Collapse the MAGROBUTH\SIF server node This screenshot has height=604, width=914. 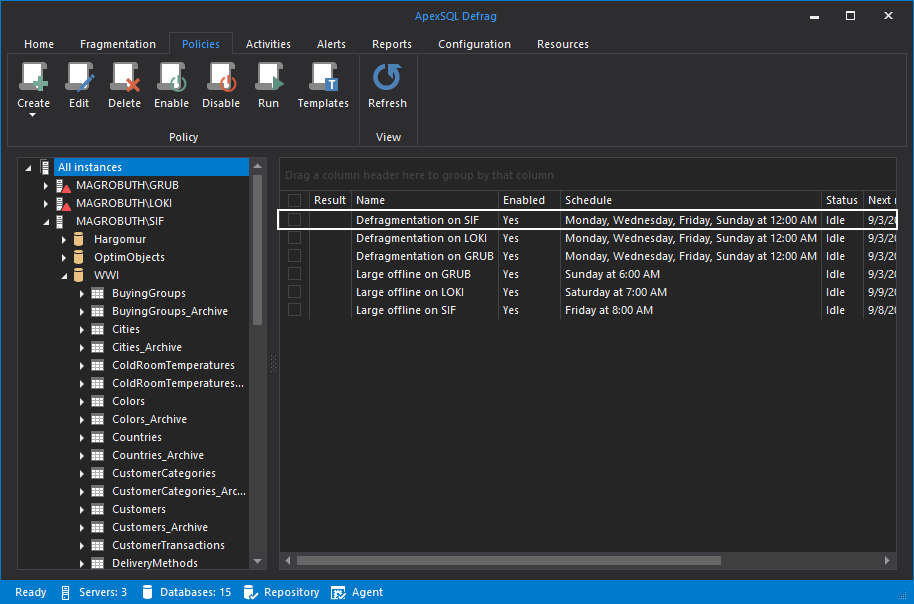point(46,222)
